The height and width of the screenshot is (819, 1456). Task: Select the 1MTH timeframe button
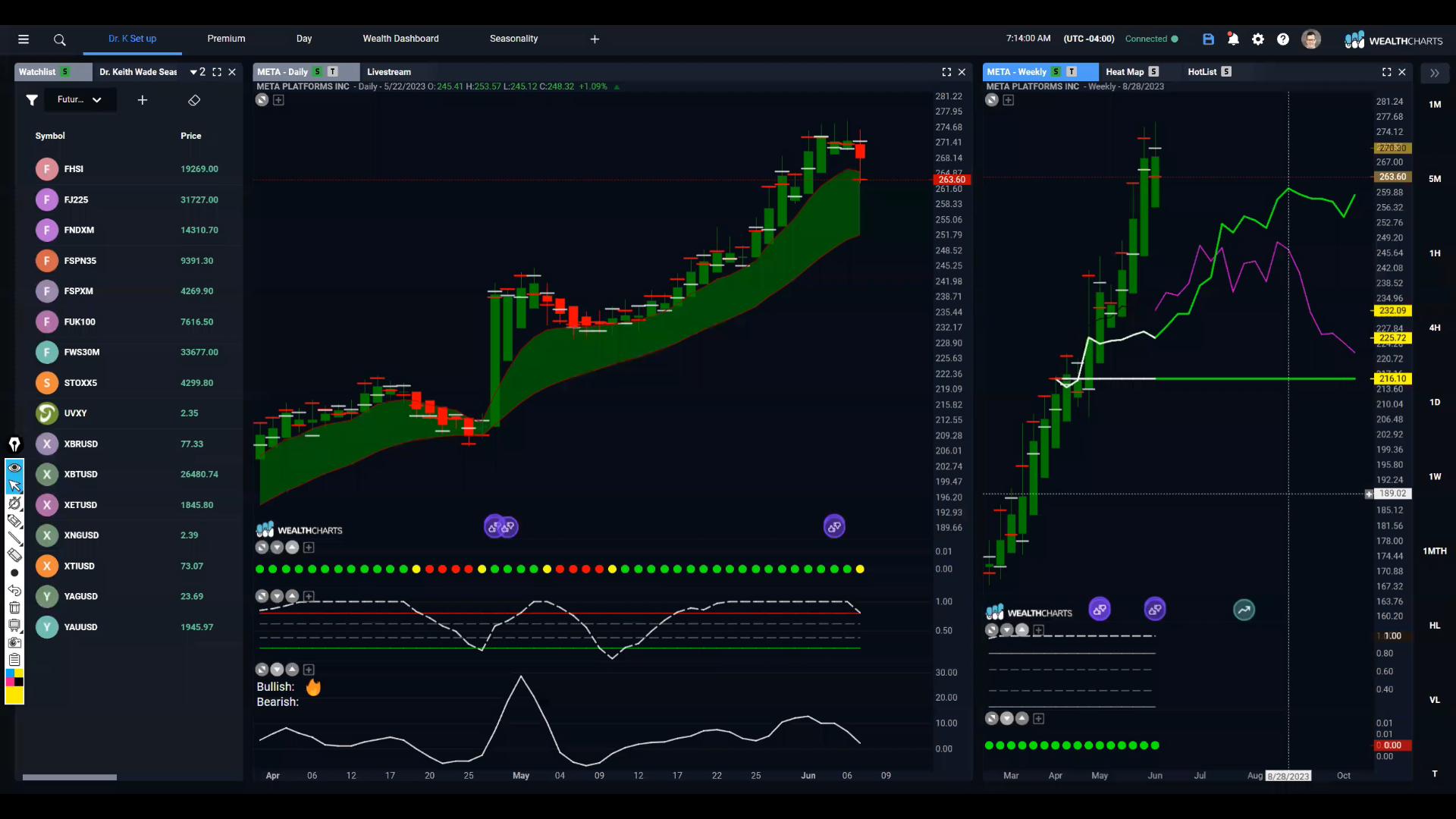[x=1435, y=551]
